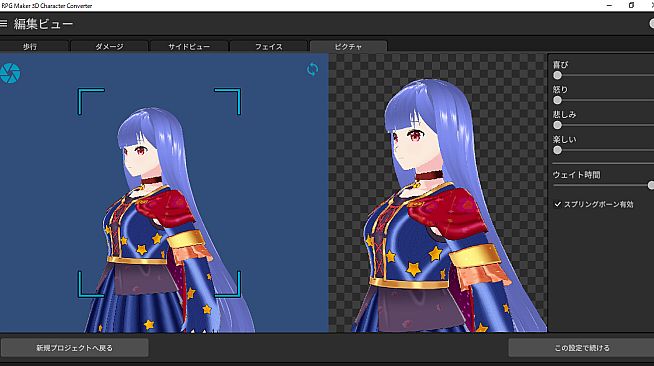This screenshot has width=654, height=366.
Task: Click この設定で続ける button
Action: [x=581, y=348]
